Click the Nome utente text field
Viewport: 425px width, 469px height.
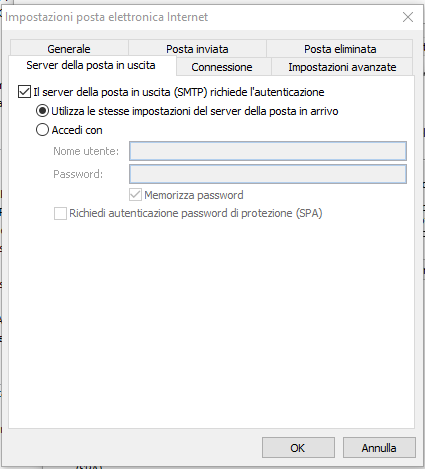pyautogui.click(x=268, y=151)
